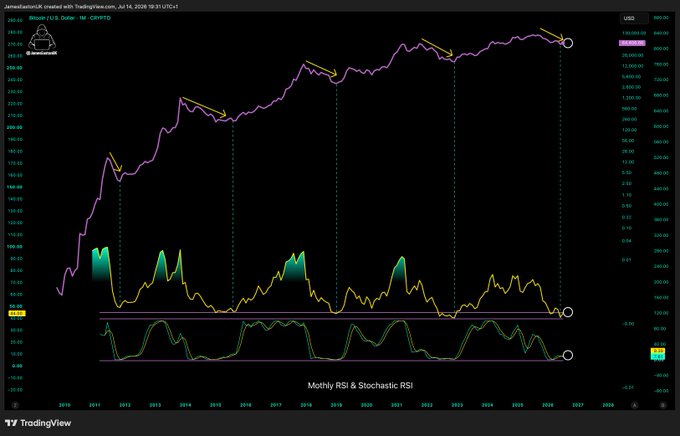Click the 2016 label on the time axis
This screenshot has width=680, height=436.
(245, 405)
